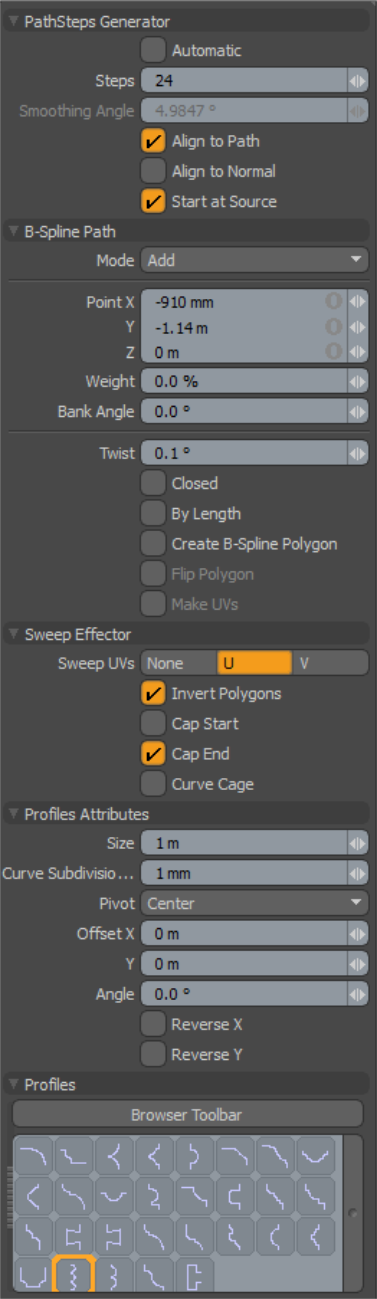Click the keyframe circle for Point X
The width and height of the screenshot is (377, 1299).
click(334, 301)
